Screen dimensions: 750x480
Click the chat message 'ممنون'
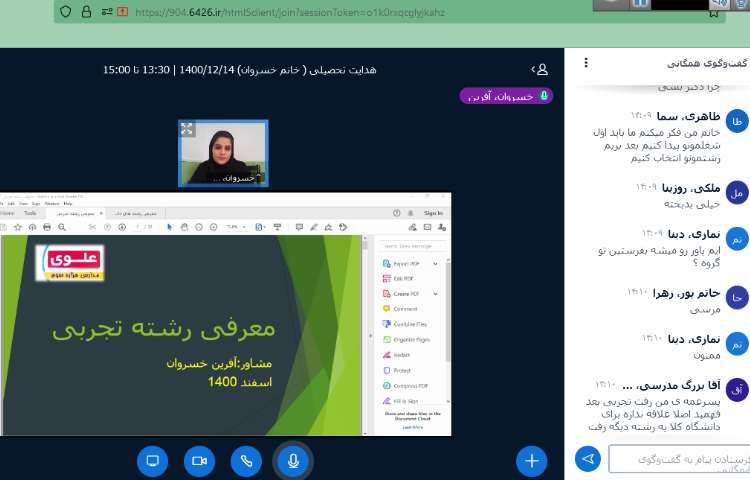[x=706, y=356]
